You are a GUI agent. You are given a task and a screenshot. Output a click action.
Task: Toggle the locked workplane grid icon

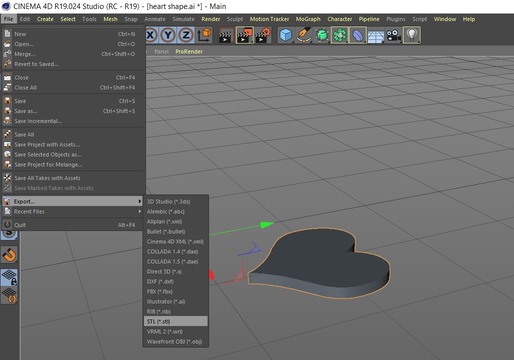[9, 278]
